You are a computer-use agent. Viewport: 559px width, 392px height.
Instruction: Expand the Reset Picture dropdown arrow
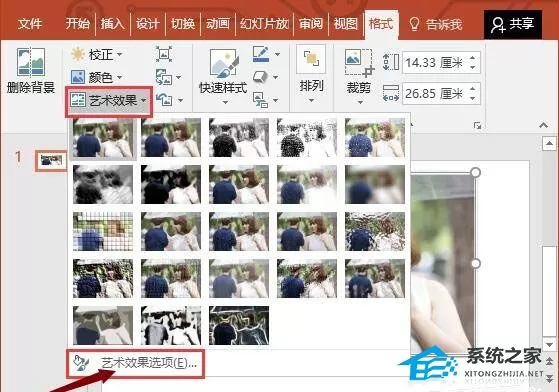point(180,100)
